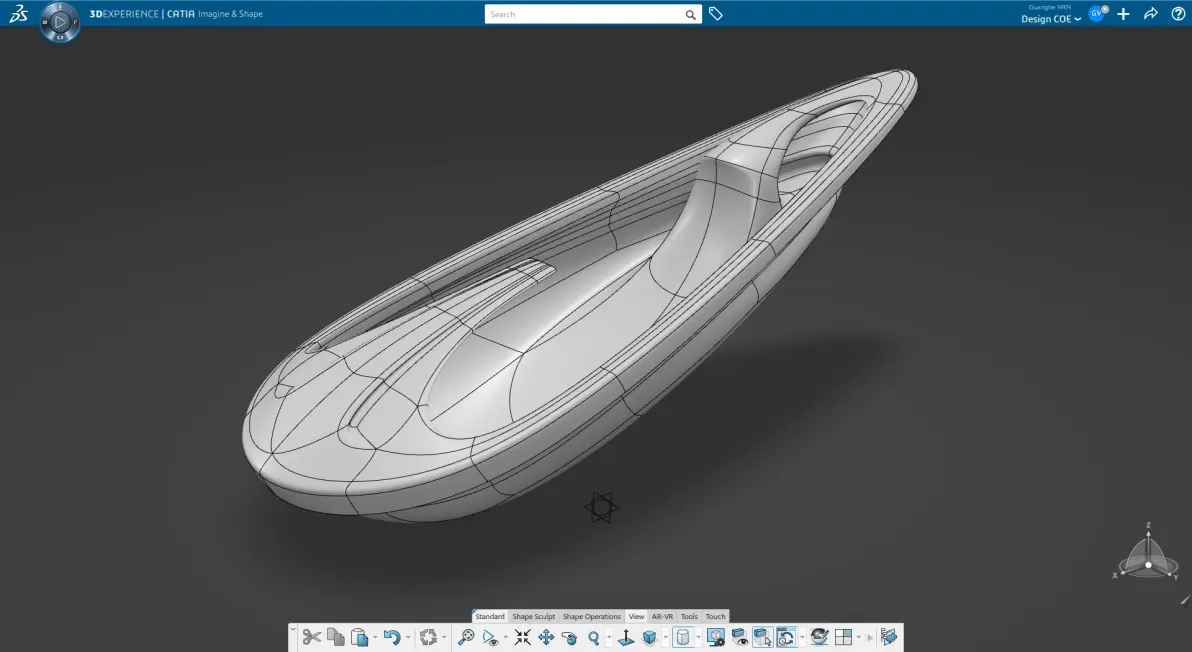Open the Shape Operations tab
The image size is (1192, 652).
pos(591,616)
